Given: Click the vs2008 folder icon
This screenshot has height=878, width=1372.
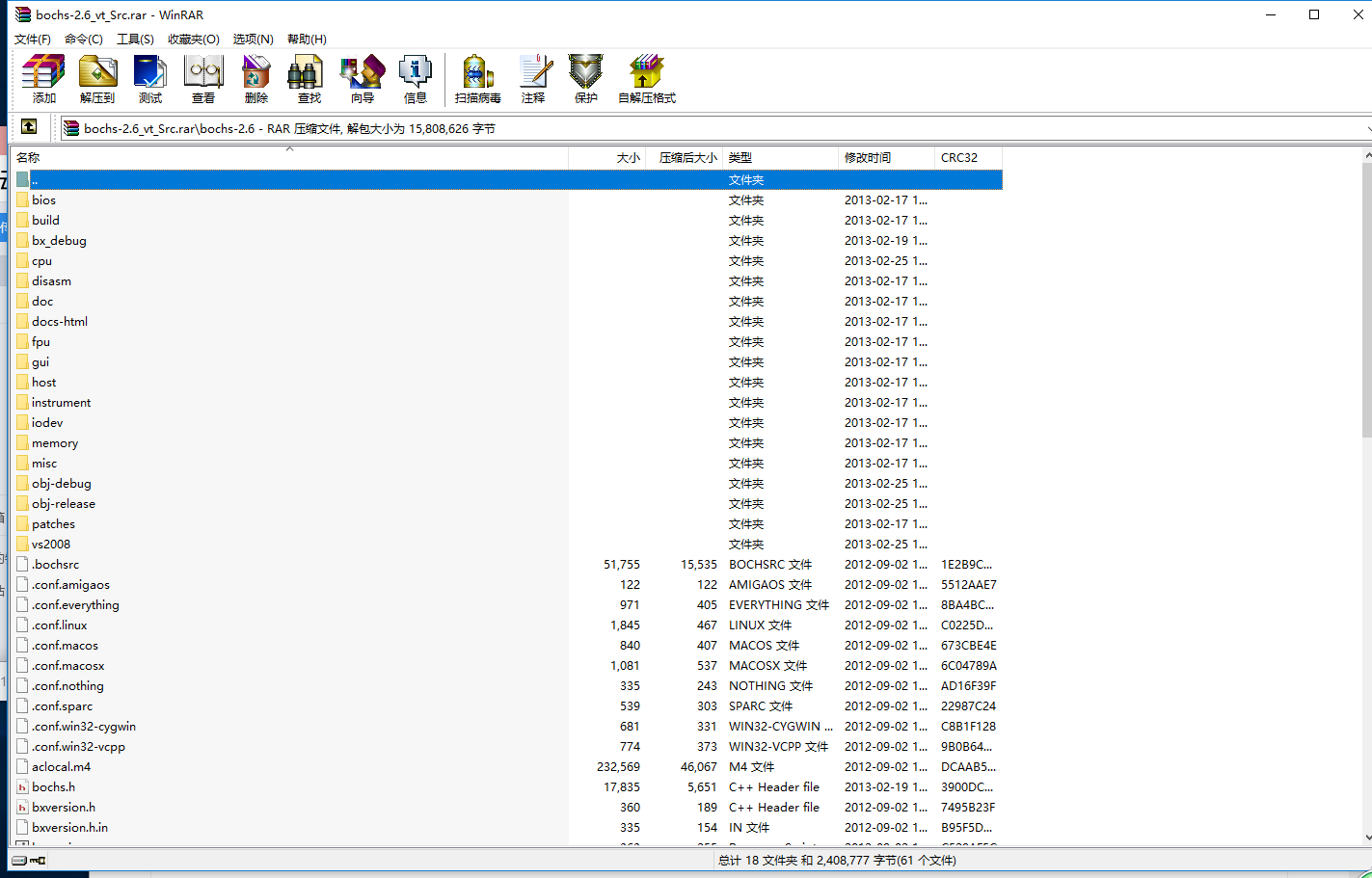Looking at the screenshot, I should (x=22, y=545).
